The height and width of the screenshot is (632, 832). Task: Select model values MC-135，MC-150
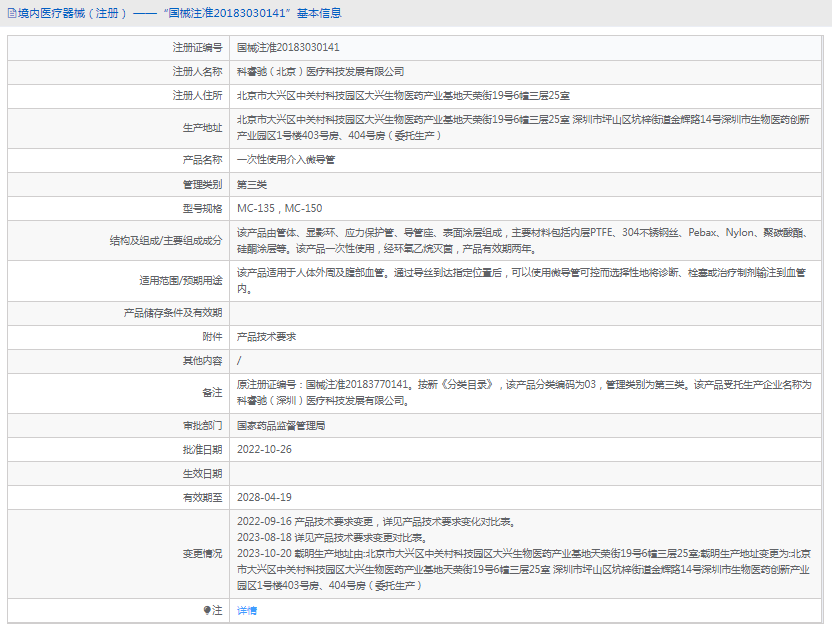tap(280, 209)
